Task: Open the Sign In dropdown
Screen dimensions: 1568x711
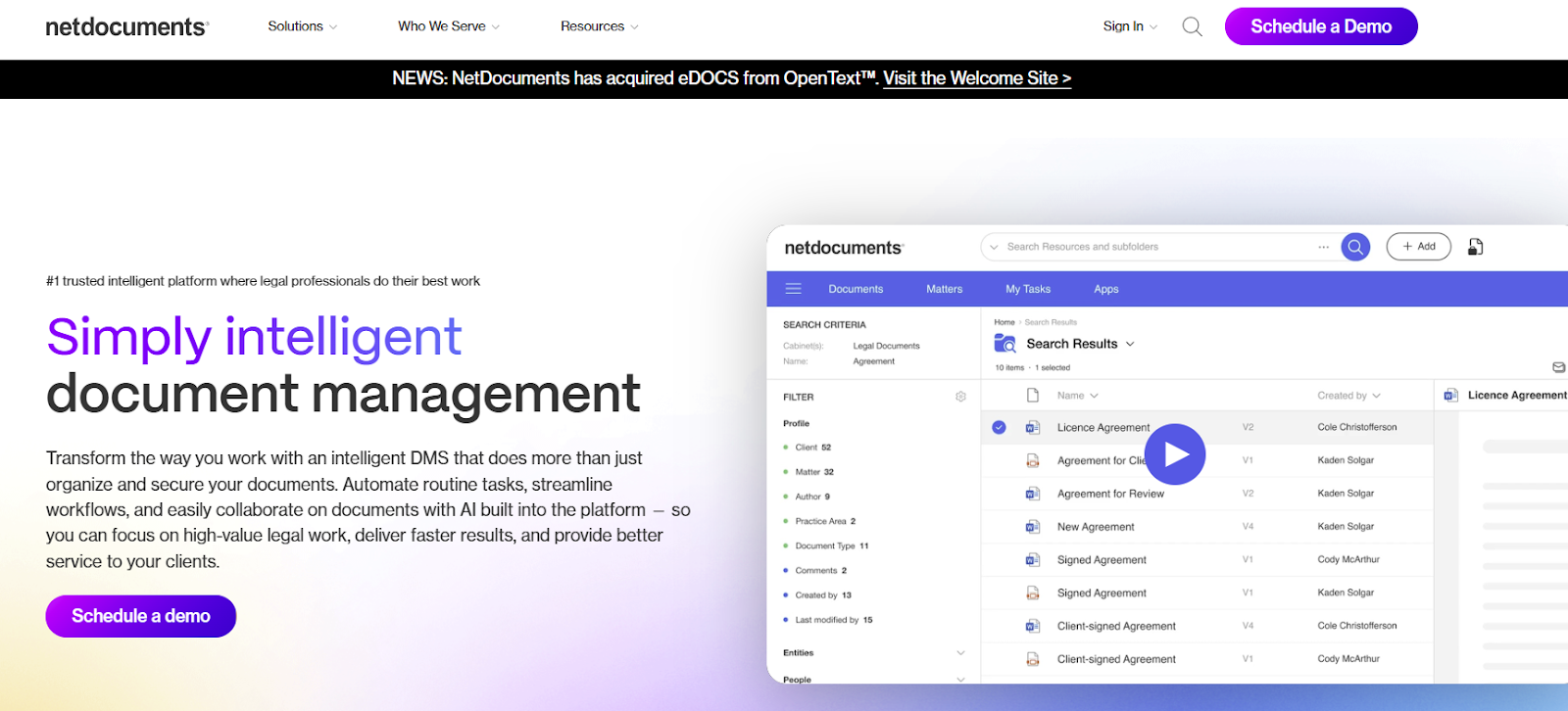Action: pyautogui.click(x=1130, y=26)
